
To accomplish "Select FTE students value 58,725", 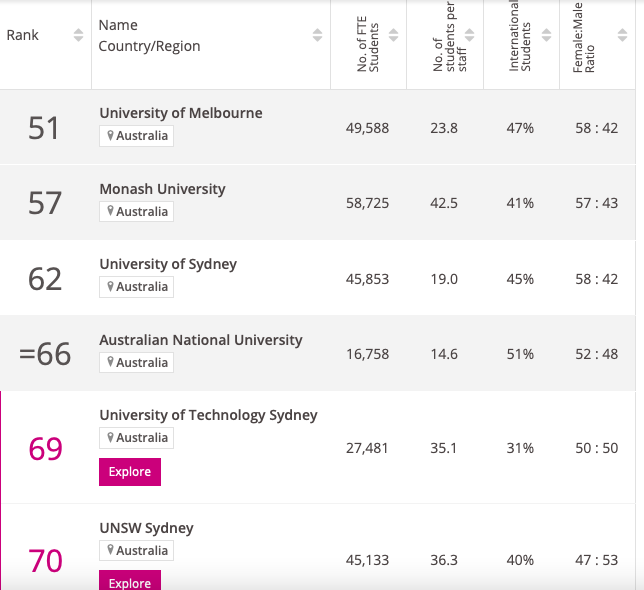I will (367, 203).
